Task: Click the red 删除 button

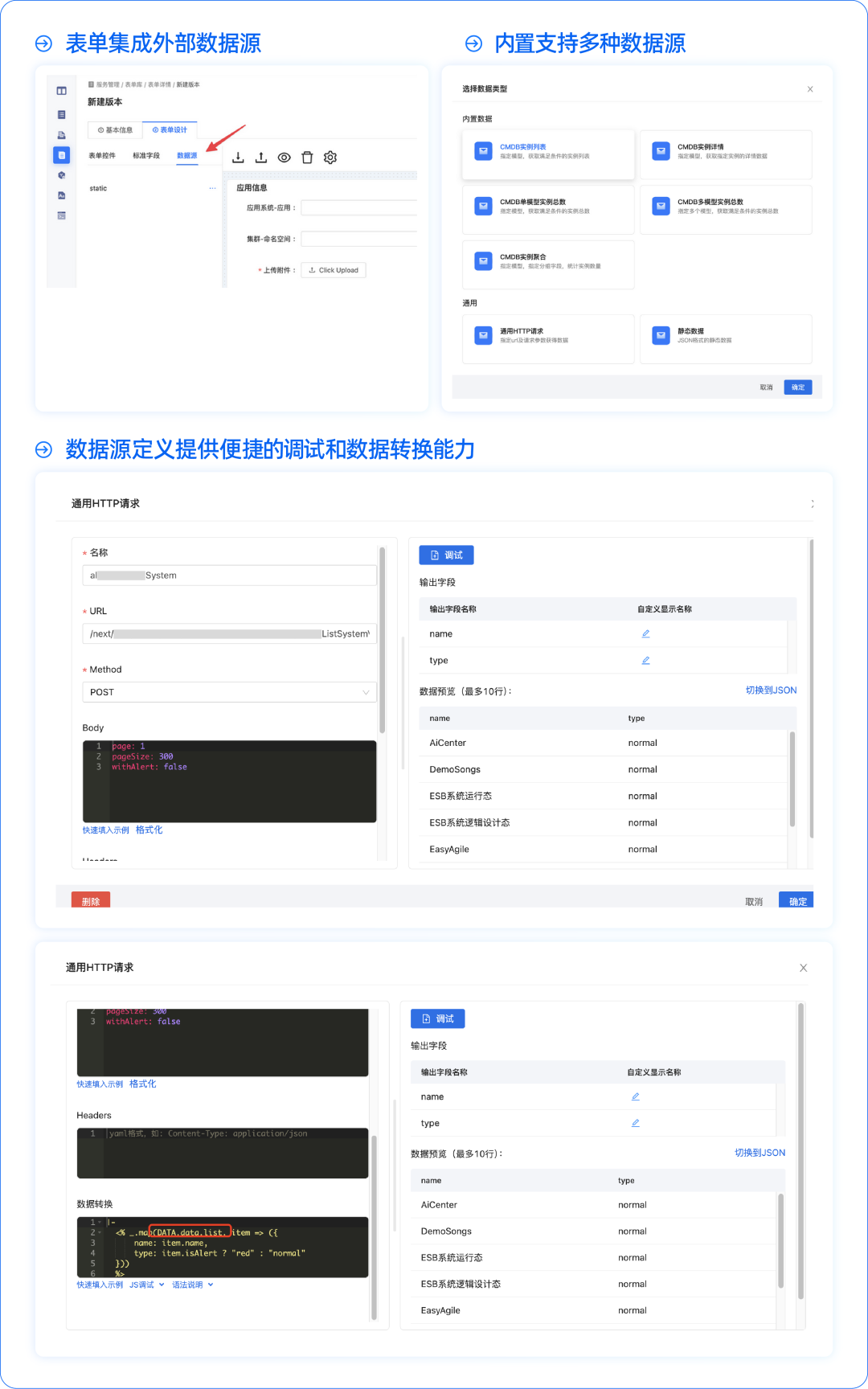Action: tap(91, 900)
